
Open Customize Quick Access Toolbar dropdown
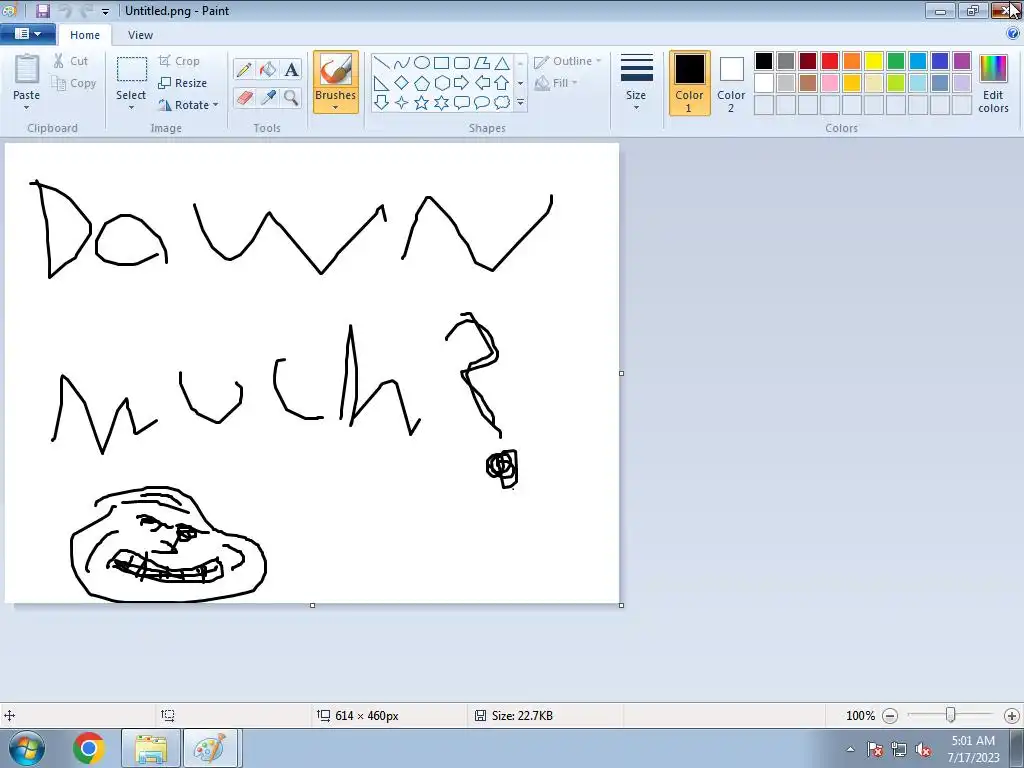[x=105, y=11]
